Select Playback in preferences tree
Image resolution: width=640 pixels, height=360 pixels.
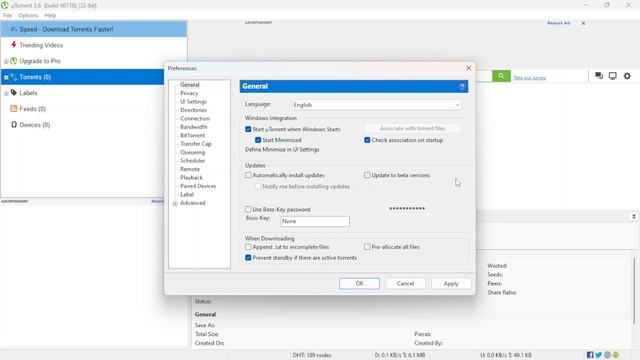[191, 178]
